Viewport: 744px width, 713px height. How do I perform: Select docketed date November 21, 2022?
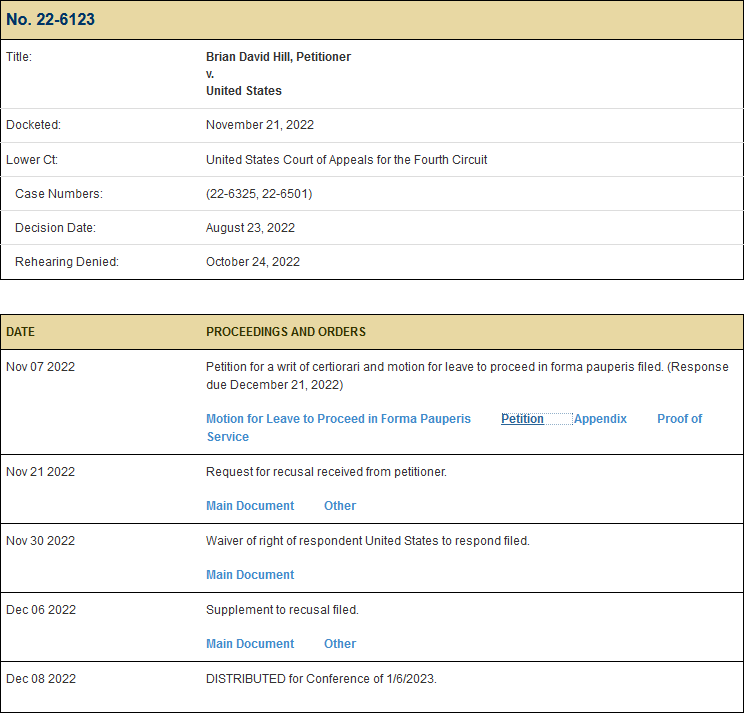pyautogui.click(x=260, y=125)
